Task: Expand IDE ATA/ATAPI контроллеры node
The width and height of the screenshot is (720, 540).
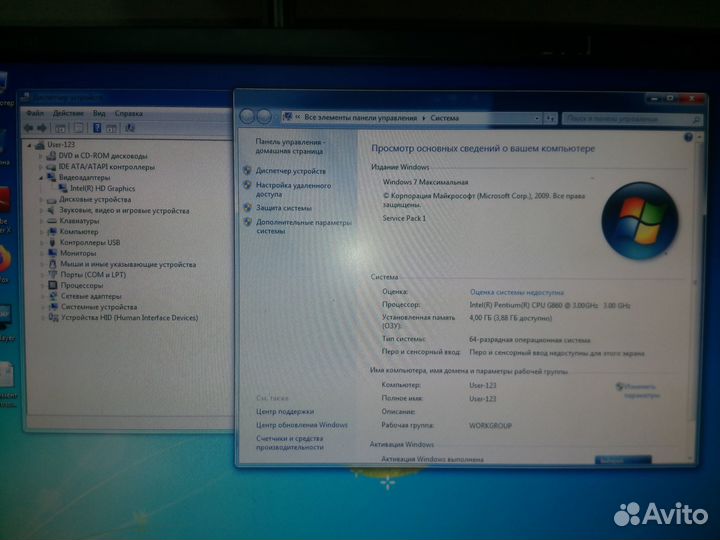Action: tap(40, 167)
